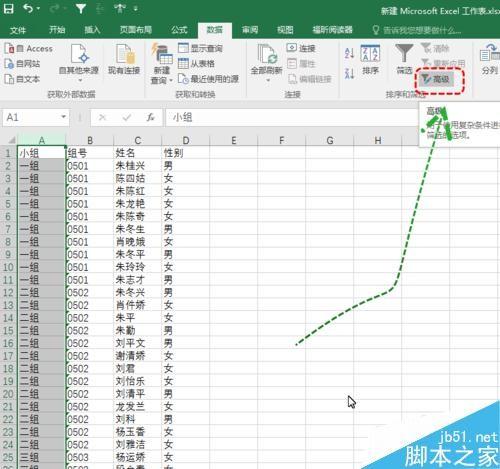The image size is (500, 469).
Task: Switch to the 公式 ribbon tab
Action: point(179,30)
